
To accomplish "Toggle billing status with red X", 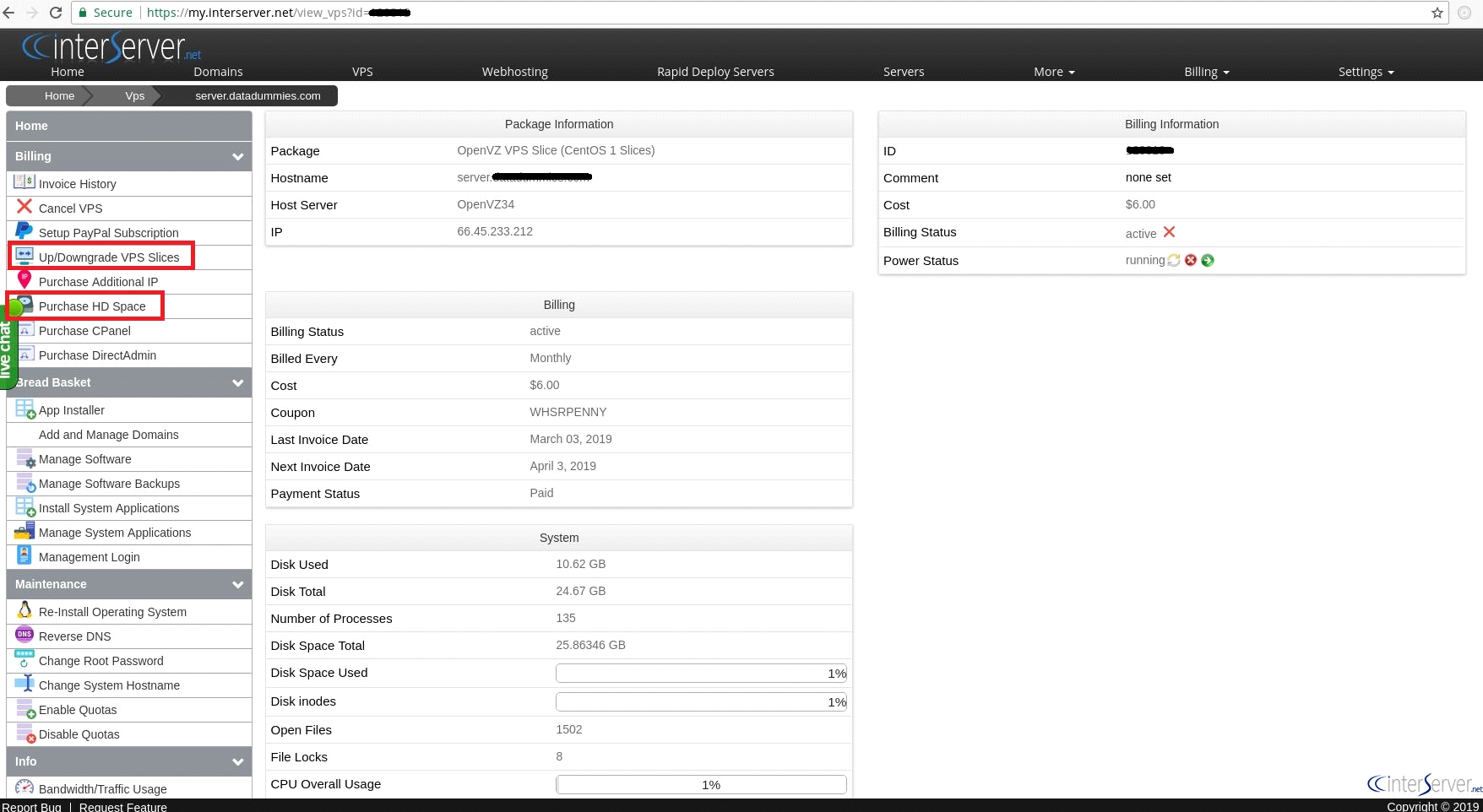I will tap(1169, 232).
